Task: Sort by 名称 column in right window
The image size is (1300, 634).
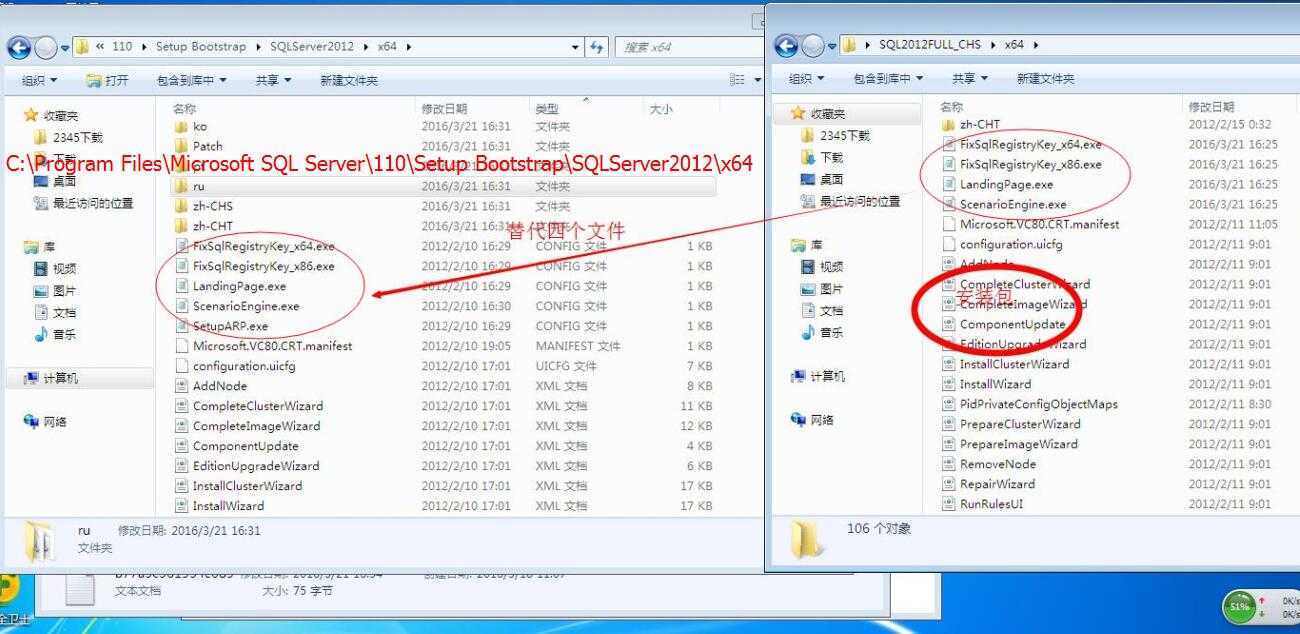Action: coord(952,106)
